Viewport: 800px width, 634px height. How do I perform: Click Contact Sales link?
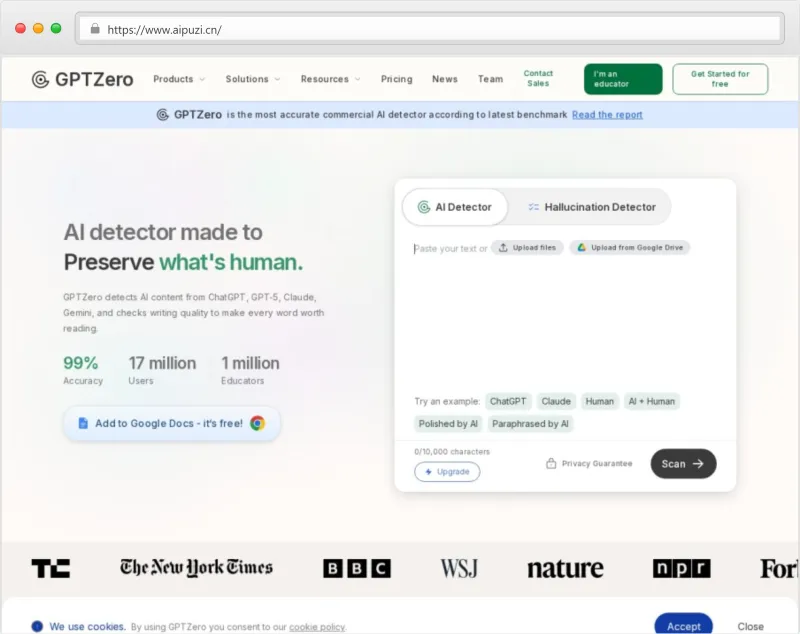(x=538, y=79)
